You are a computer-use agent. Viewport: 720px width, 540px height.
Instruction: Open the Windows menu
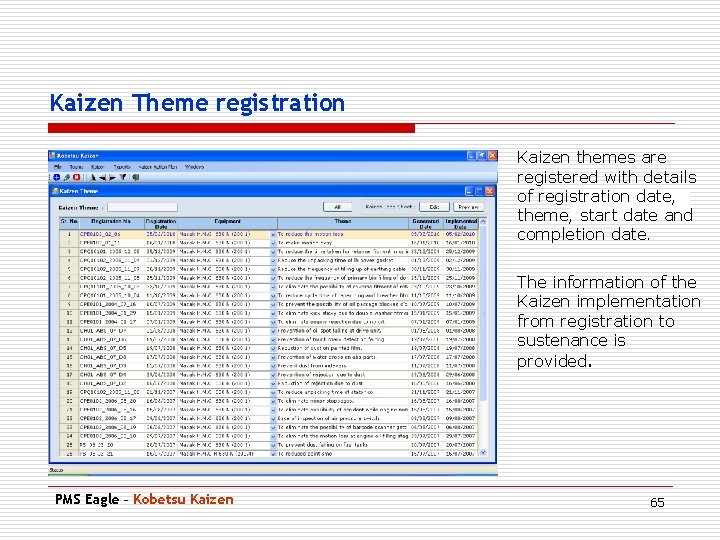point(194,167)
